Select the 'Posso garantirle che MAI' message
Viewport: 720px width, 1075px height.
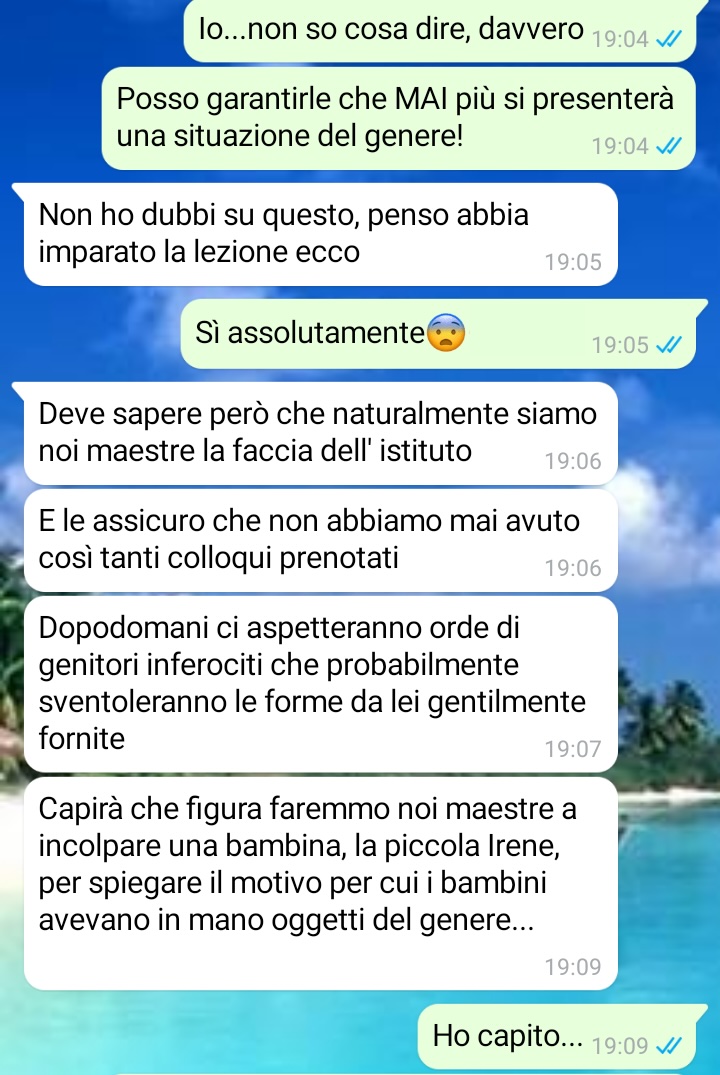click(x=398, y=118)
